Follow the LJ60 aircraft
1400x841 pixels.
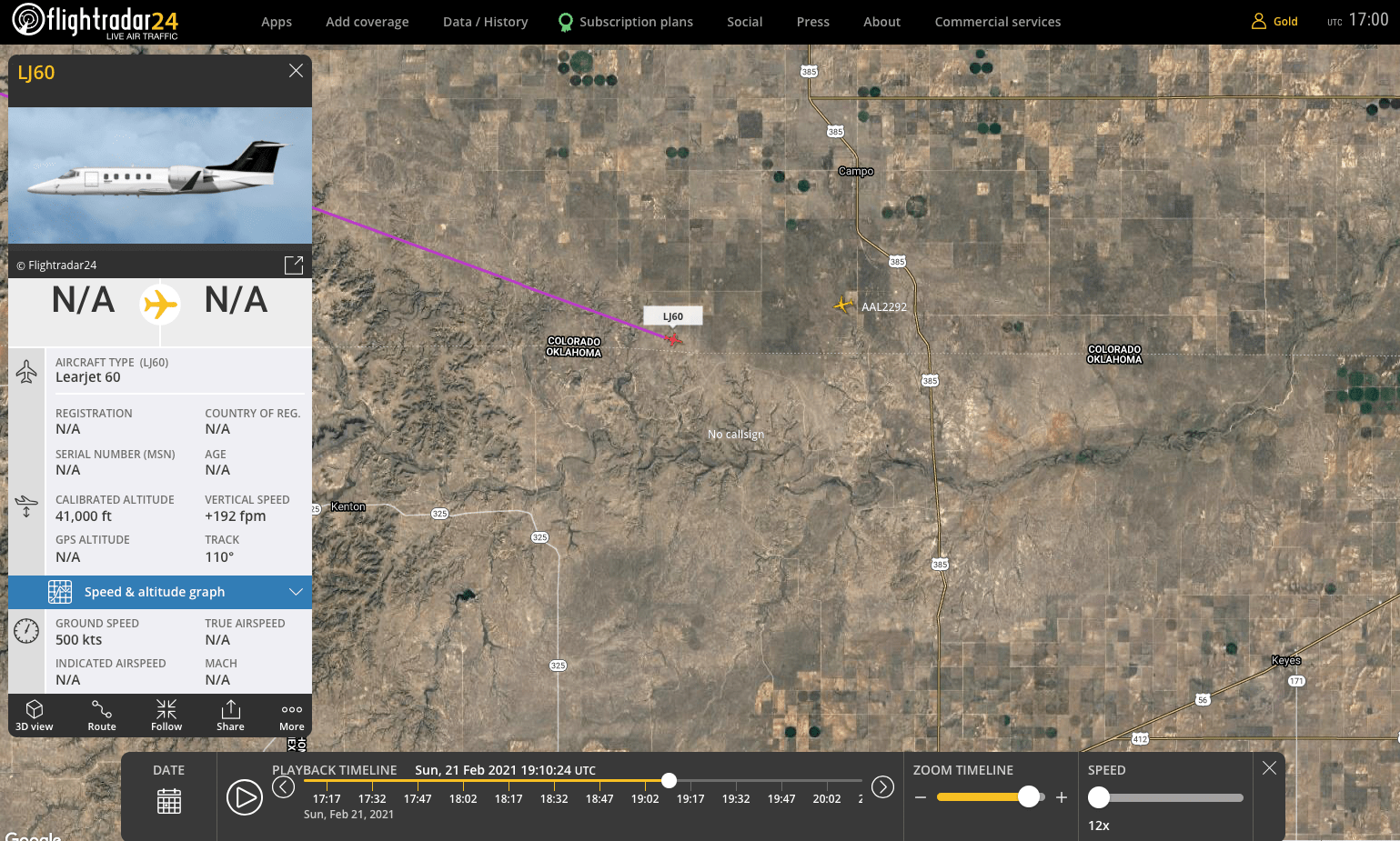[166, 715]
